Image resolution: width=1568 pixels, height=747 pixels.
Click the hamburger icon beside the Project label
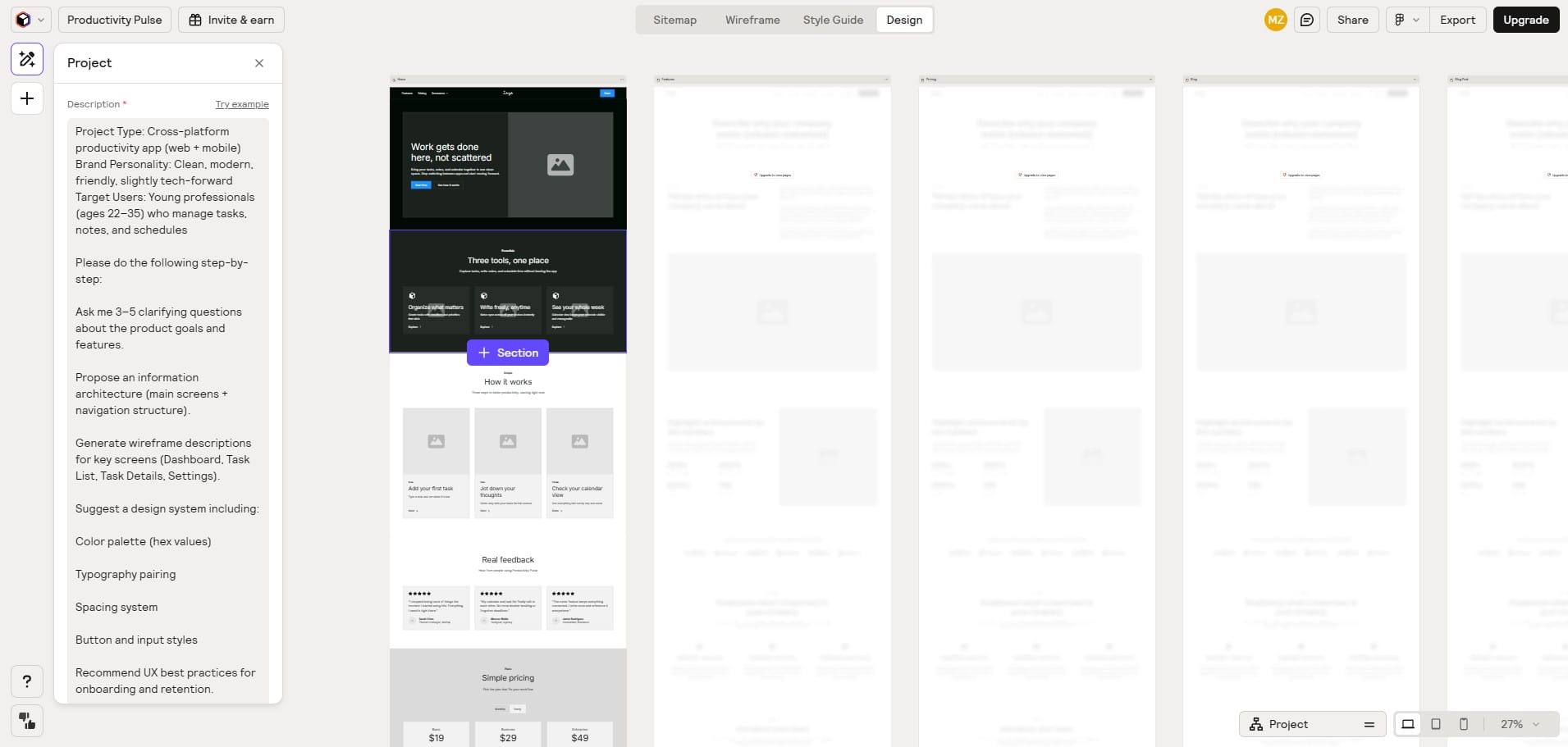(1369, 724)
